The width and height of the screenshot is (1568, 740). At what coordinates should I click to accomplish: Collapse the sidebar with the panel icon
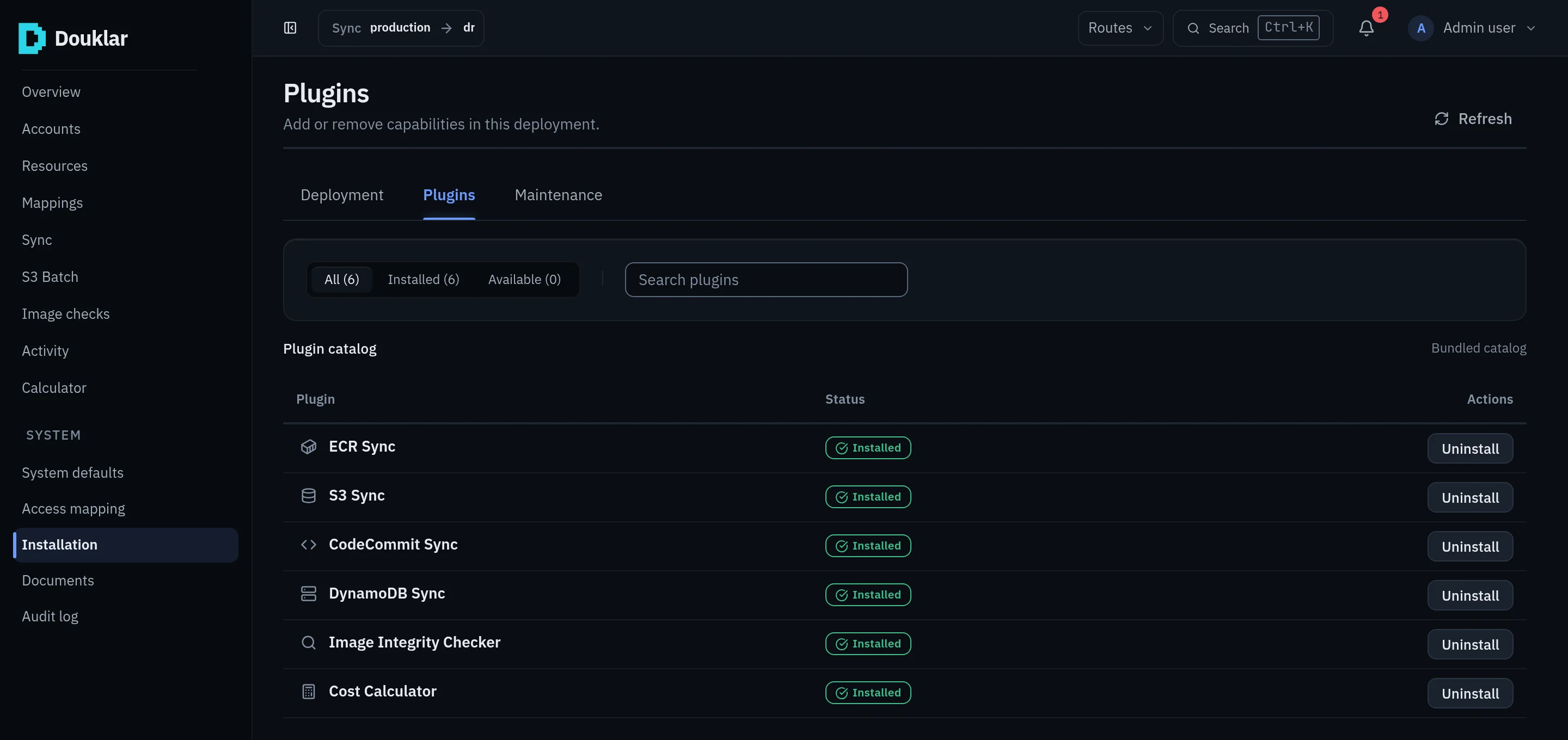(290, 28)
